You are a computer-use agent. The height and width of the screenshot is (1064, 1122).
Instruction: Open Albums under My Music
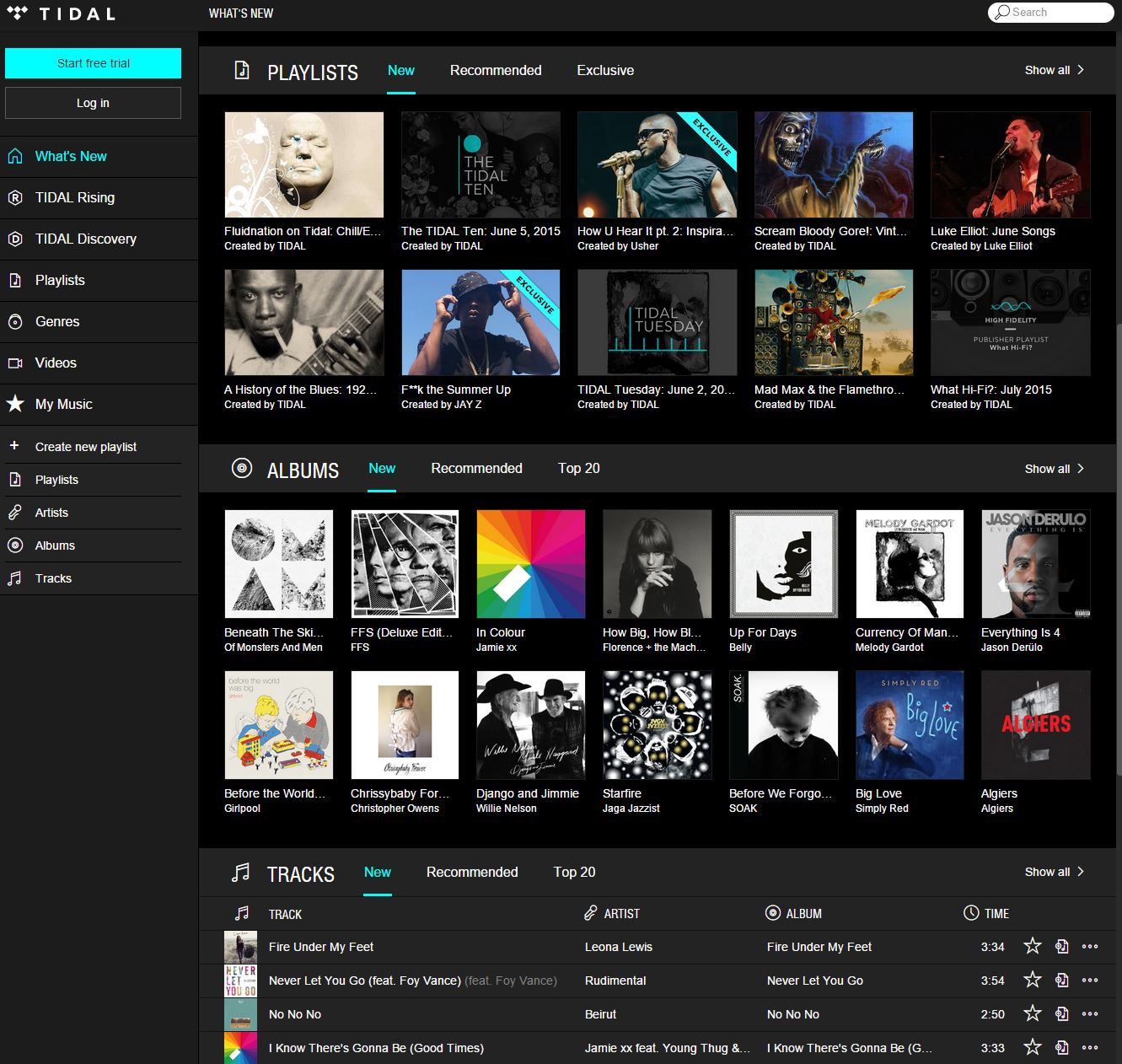(x=93, y=545)
